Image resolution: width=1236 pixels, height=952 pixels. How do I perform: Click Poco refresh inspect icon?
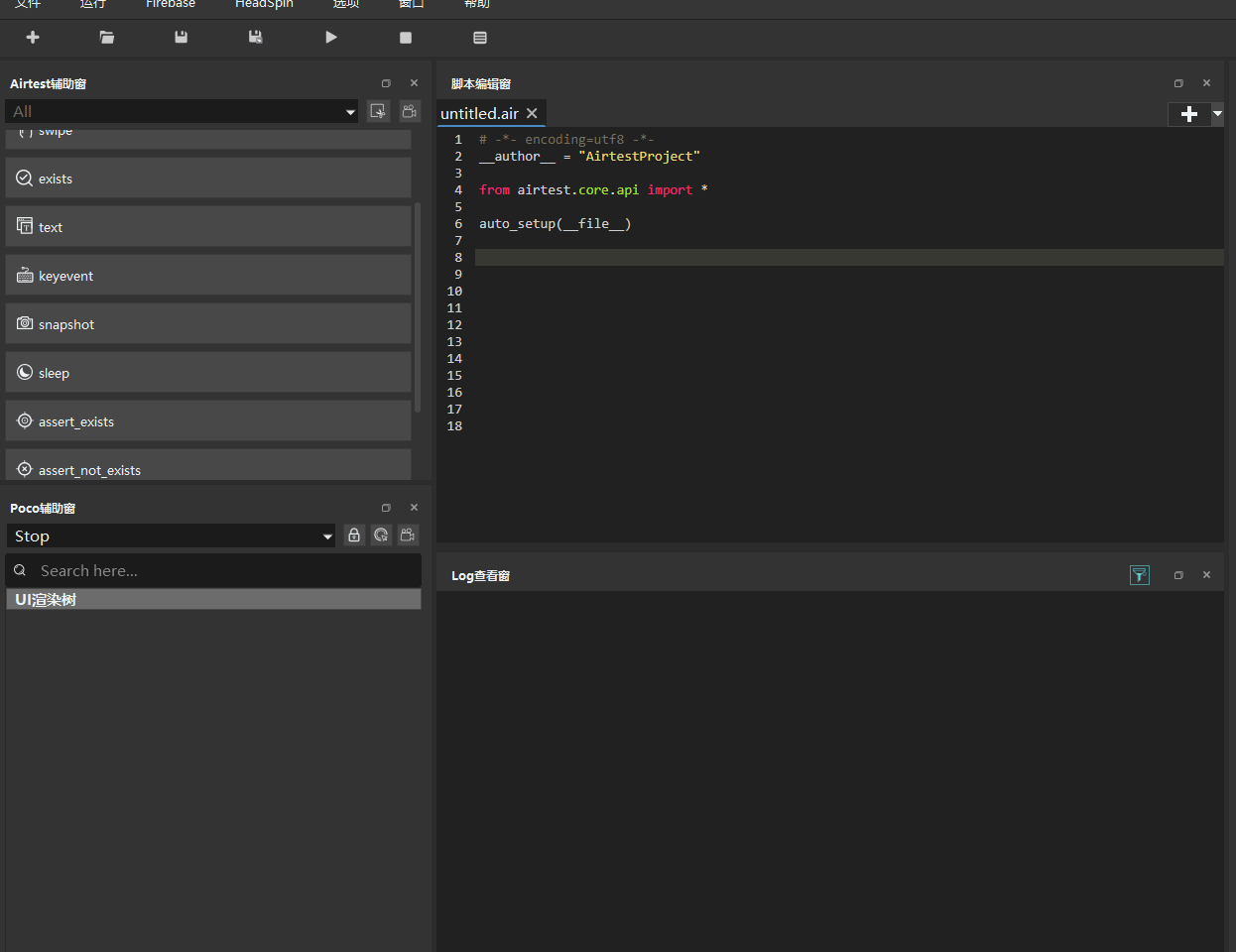click(x=381, y=535)
